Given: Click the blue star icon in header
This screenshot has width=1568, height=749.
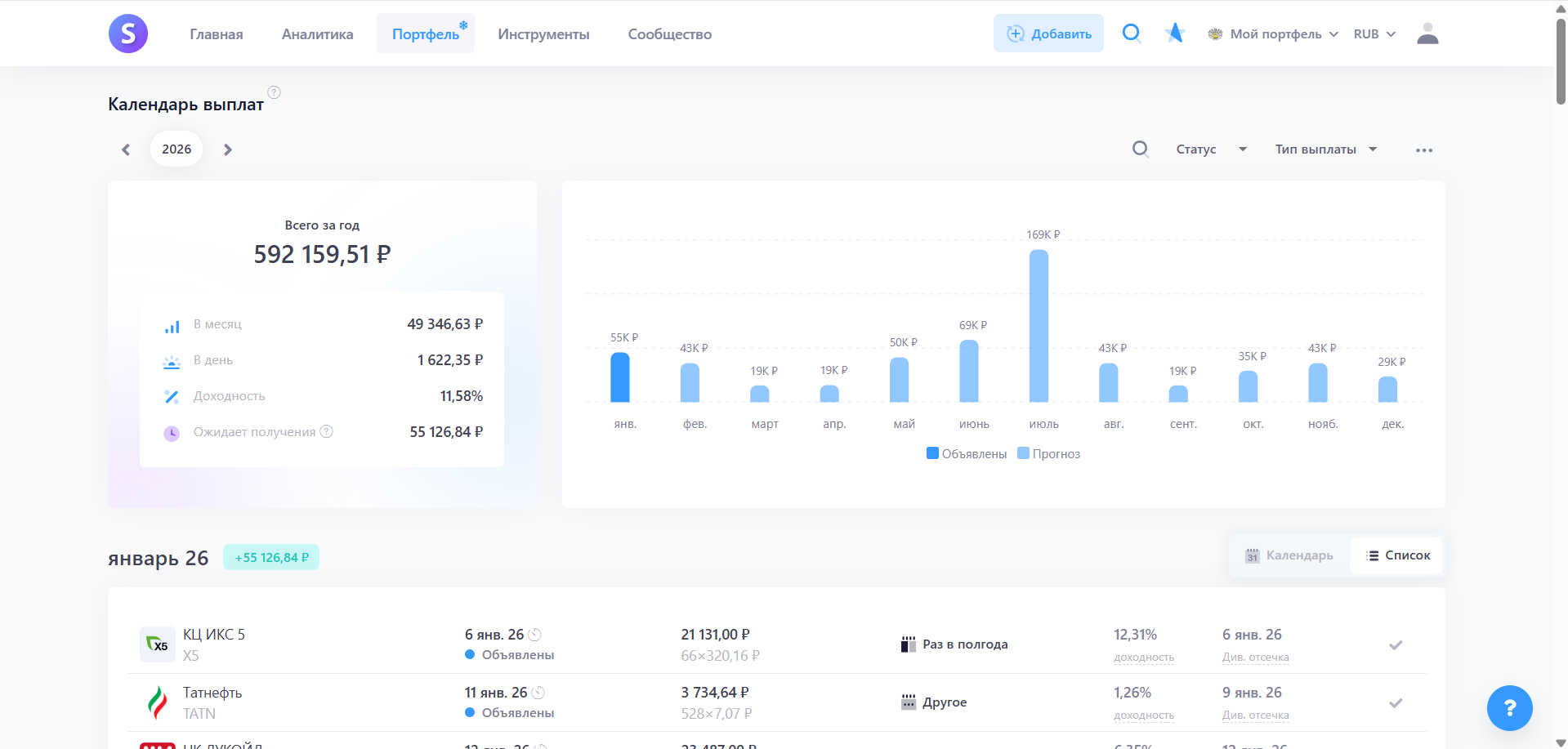Looking at the screenshot, I should [1175, 33].
